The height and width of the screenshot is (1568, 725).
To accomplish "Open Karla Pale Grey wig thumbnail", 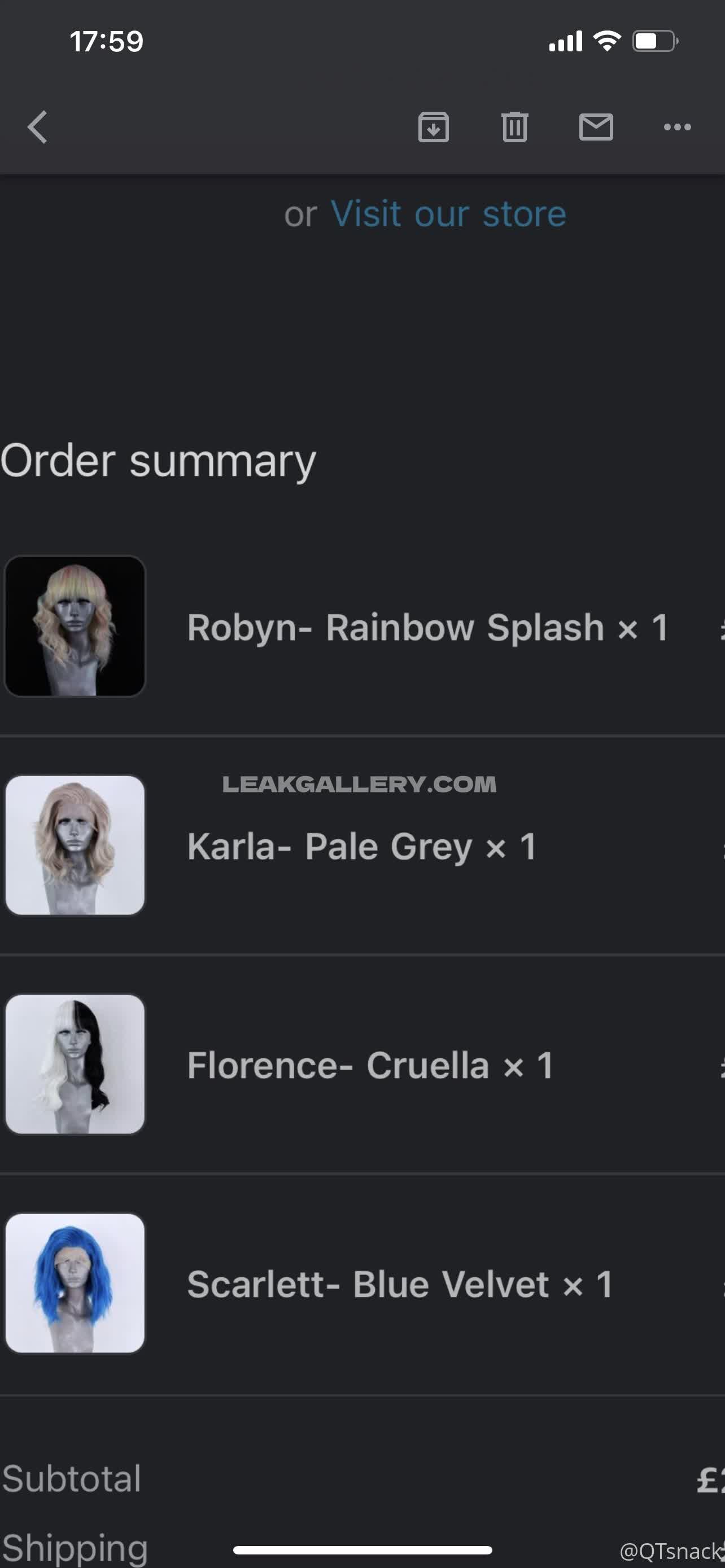I will tap(75, 845).
